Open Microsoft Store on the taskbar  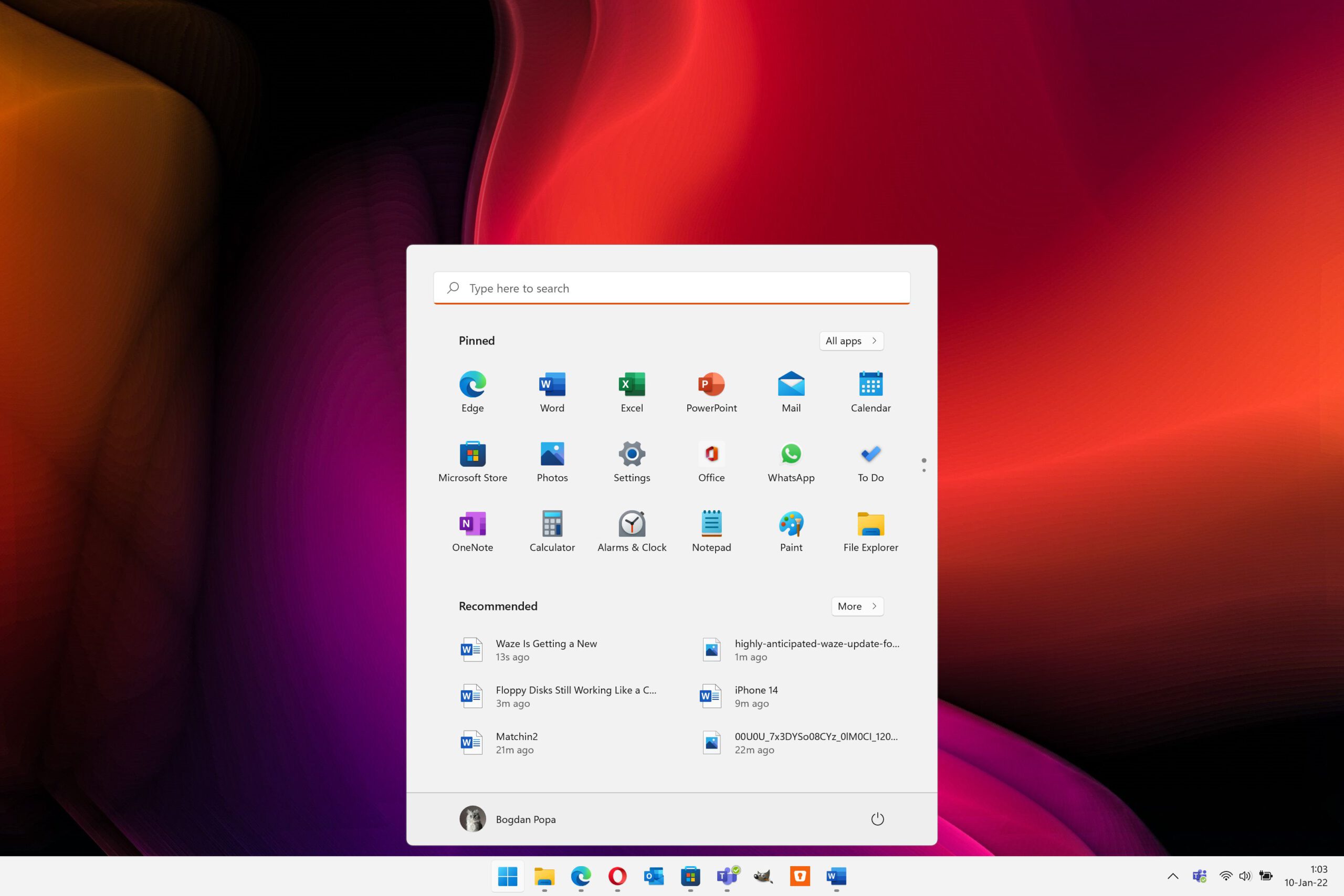[690, 876]
